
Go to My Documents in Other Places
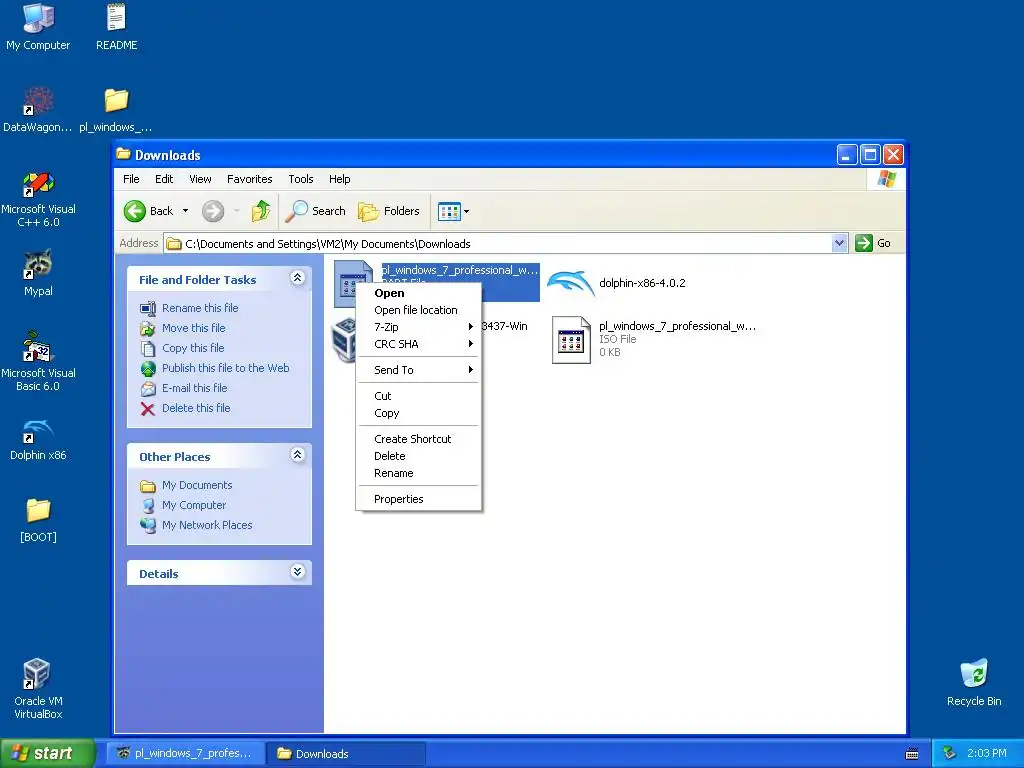pyautogui.click(x=197, y=485)
